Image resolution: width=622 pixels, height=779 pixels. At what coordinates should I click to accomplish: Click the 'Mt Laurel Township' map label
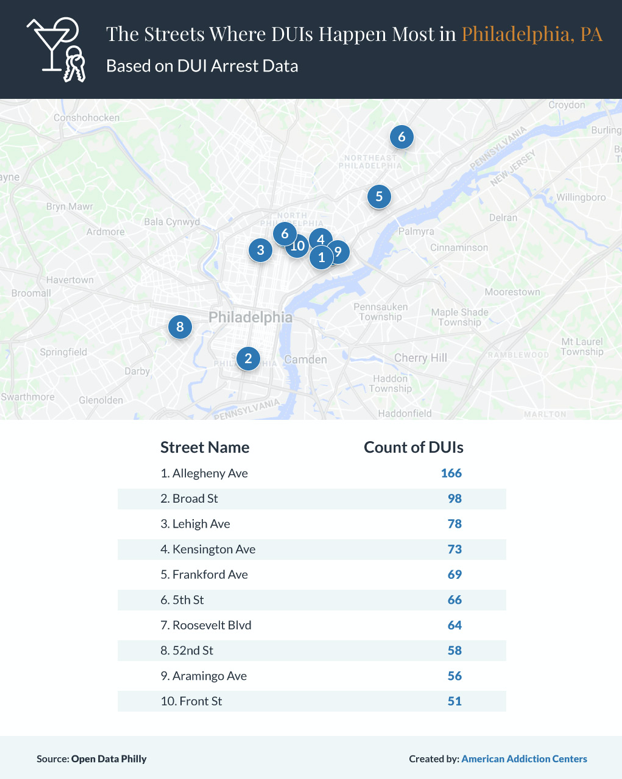pos(582,347)
